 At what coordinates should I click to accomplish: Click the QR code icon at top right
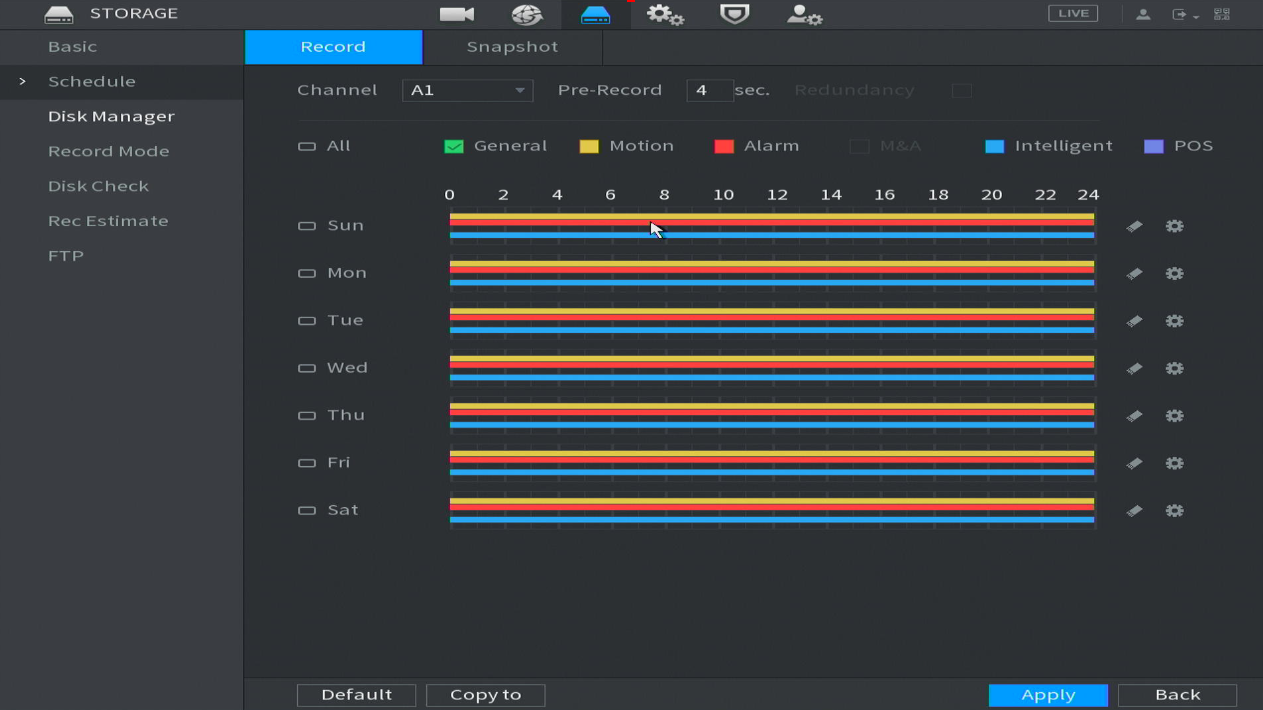click(x=1222, y=14)
